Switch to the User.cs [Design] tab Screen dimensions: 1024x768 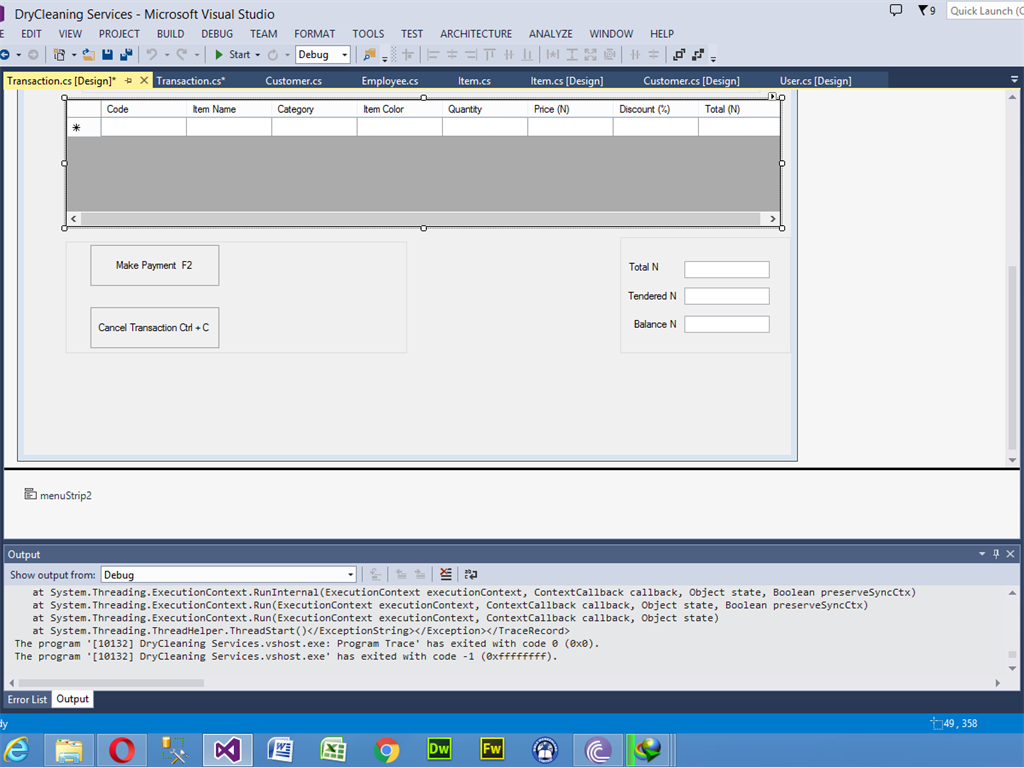click(815, 81)
